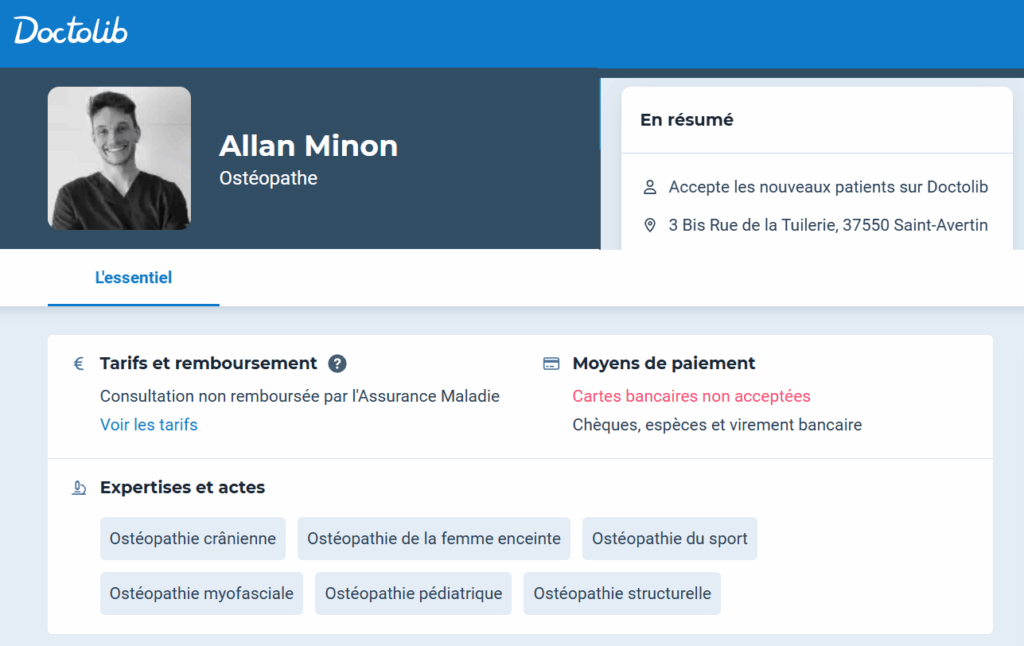
Task: Click the location pin icon by the address
Action: (x=650, y=225)
